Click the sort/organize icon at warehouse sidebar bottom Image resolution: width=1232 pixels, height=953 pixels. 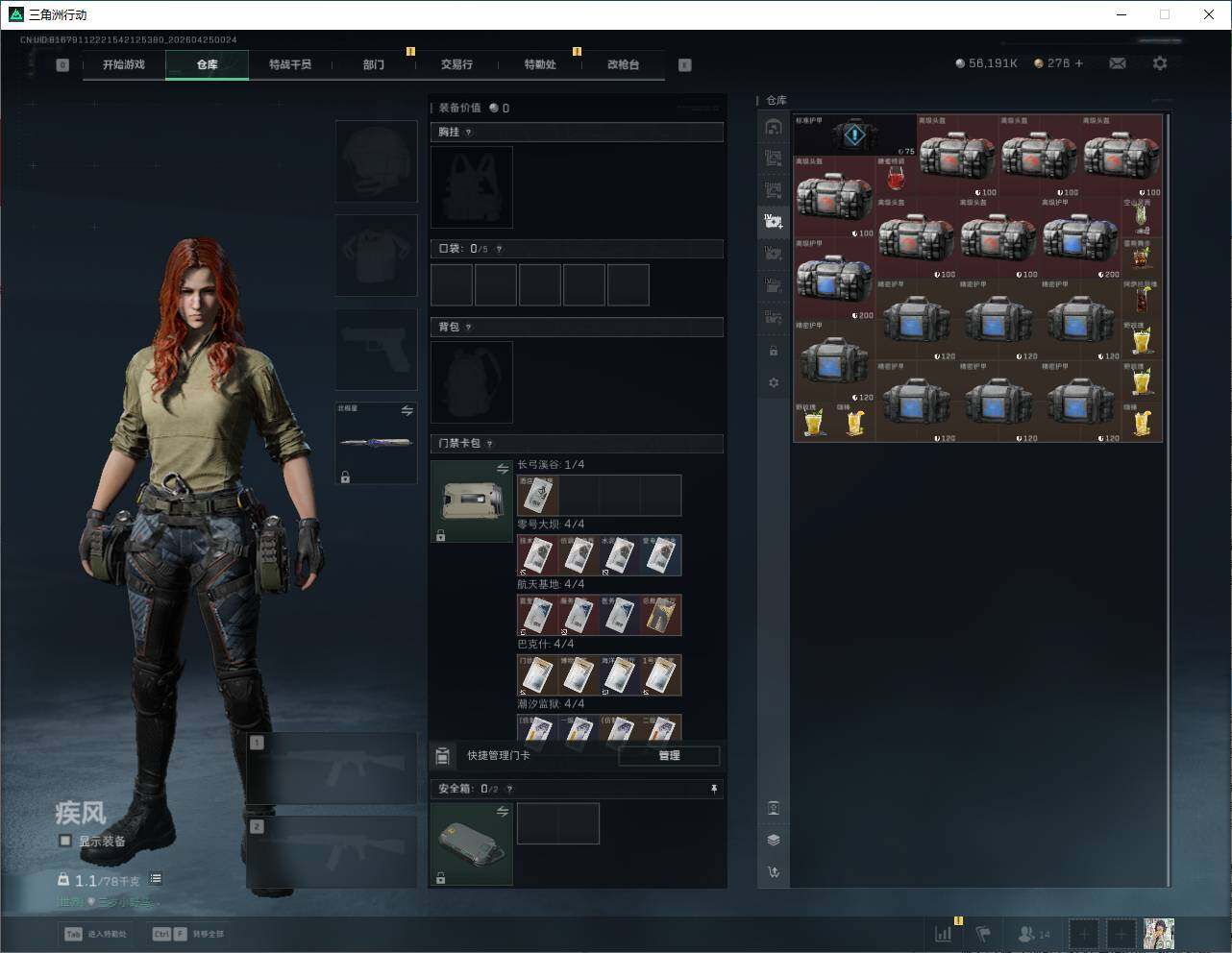pyautogui.click(x=774, y=872)
